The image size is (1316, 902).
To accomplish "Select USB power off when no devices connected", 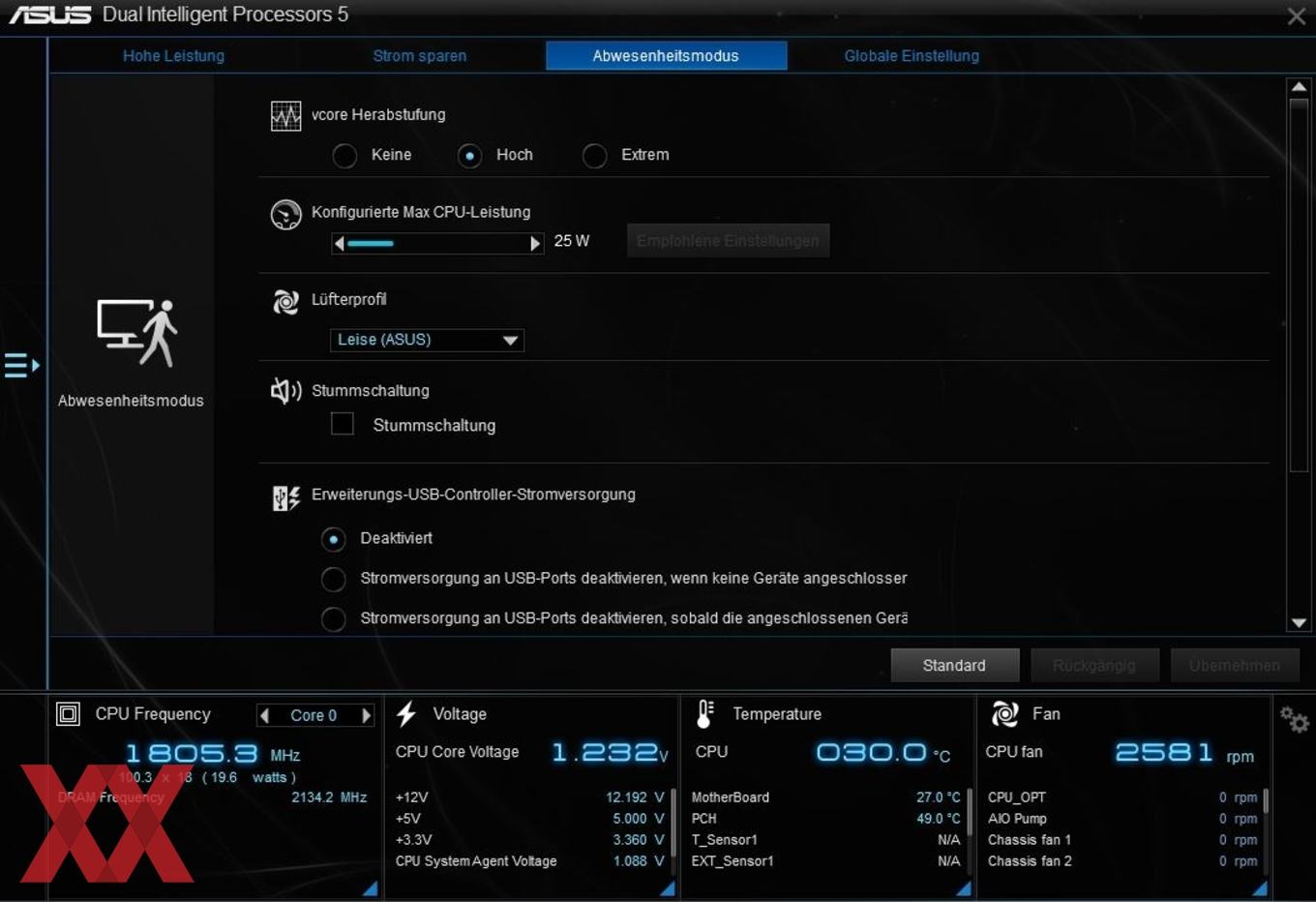I will pyautogui.click(x=333, y=579).
